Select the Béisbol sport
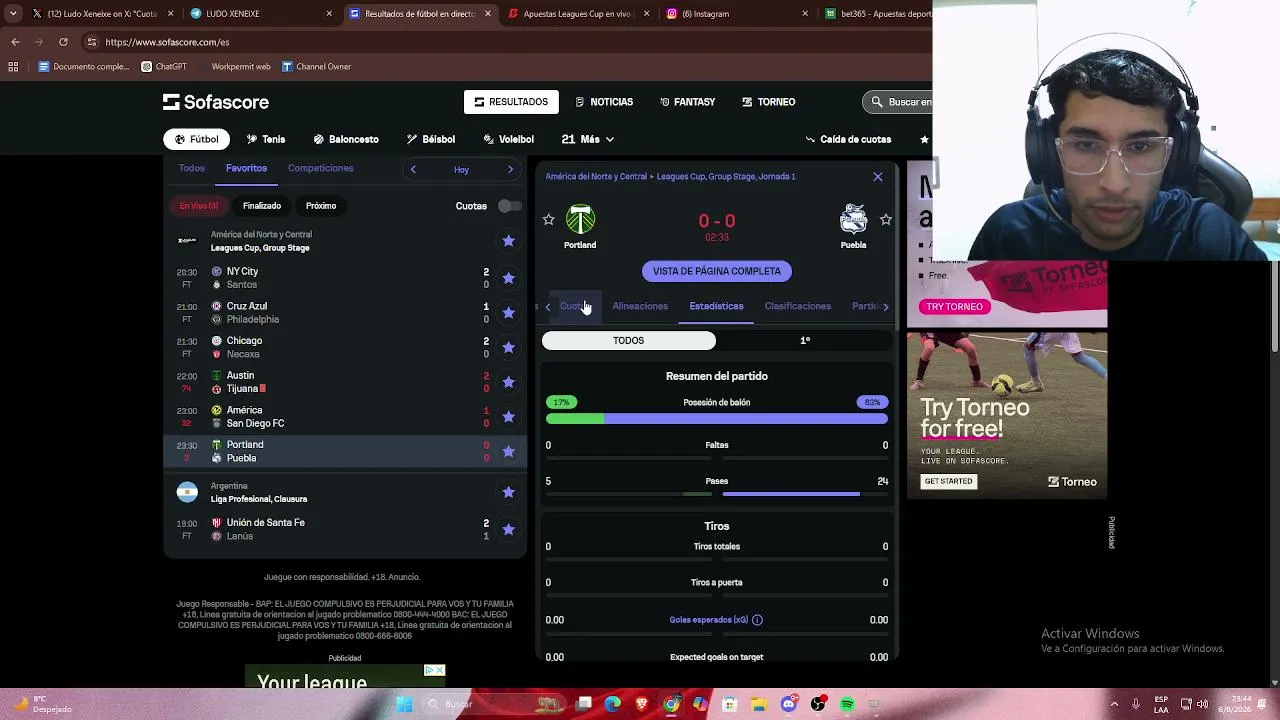The width and height of the screenshot is (1280, 720). pos(431,139)
